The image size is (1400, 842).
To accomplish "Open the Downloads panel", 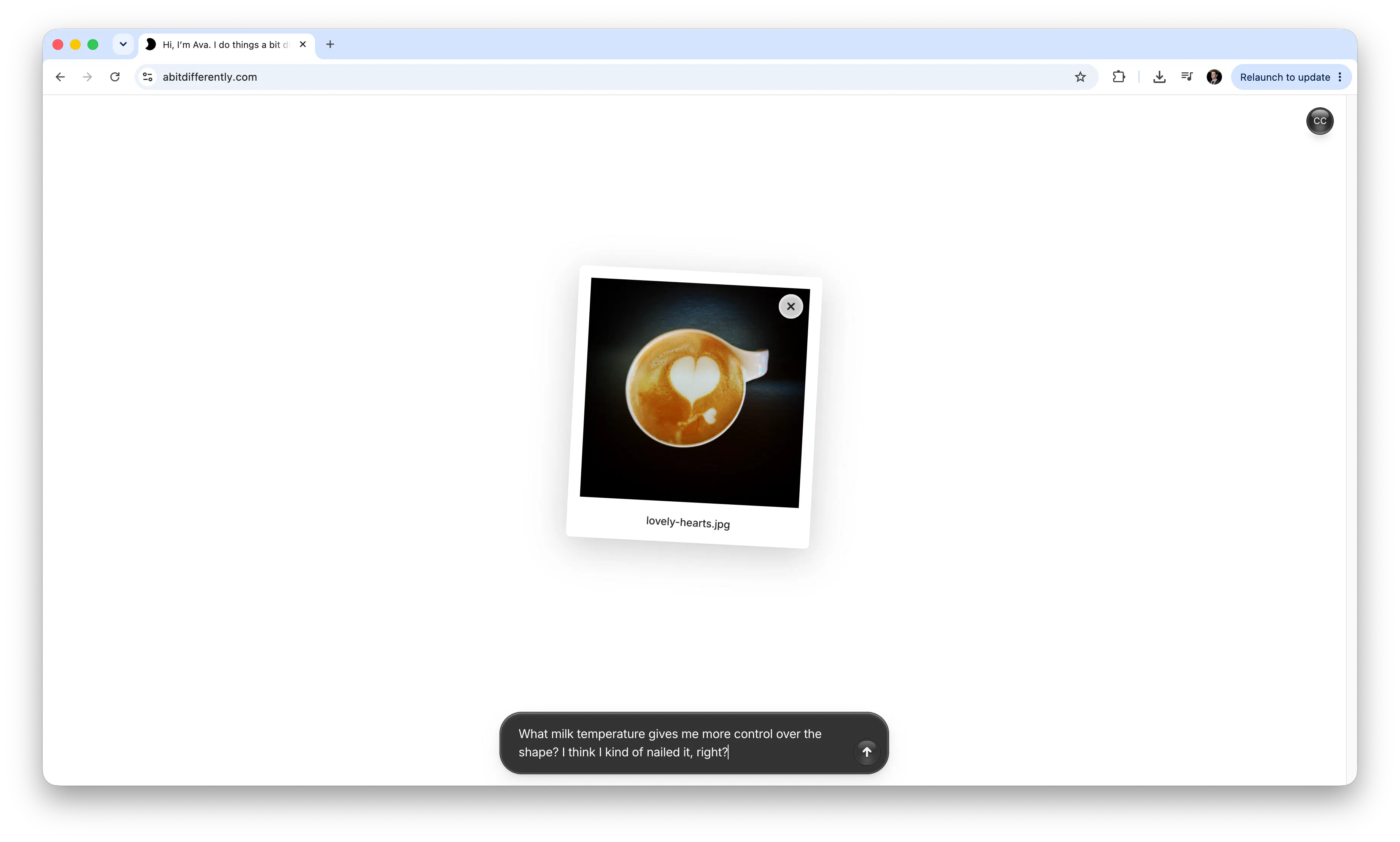I will tap(1159, 77).
